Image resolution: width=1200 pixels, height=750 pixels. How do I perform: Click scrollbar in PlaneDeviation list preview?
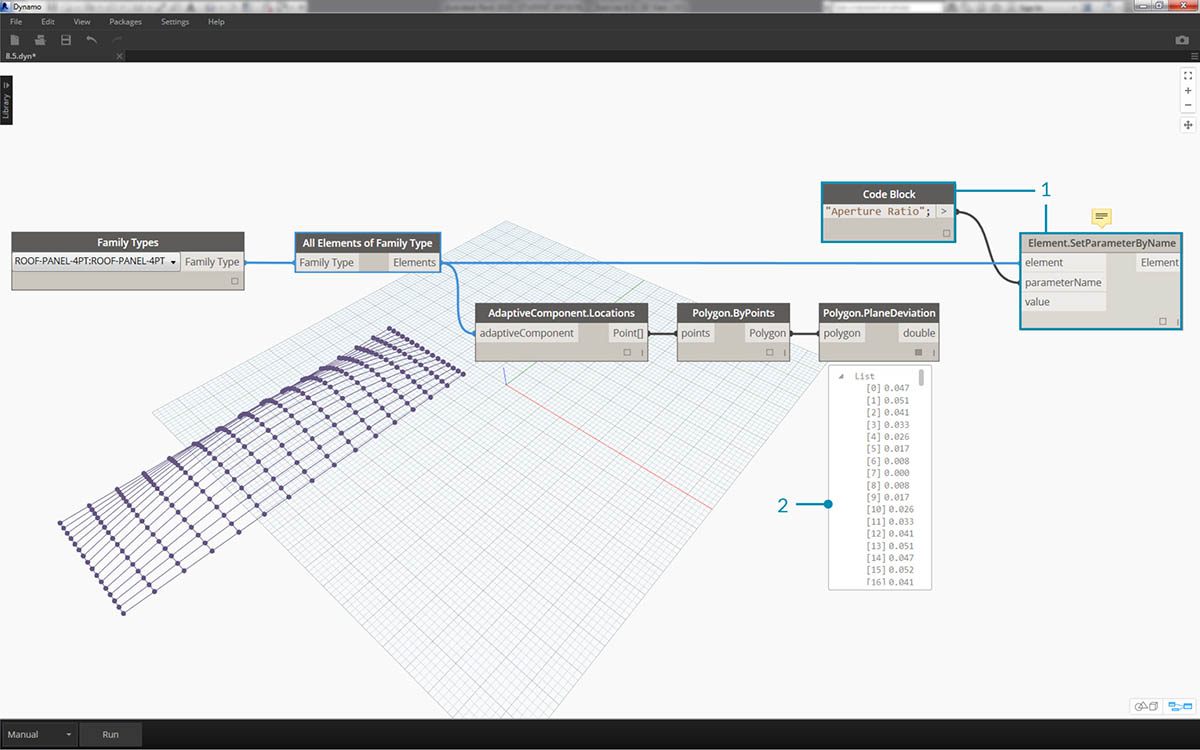tap(921, 378)
